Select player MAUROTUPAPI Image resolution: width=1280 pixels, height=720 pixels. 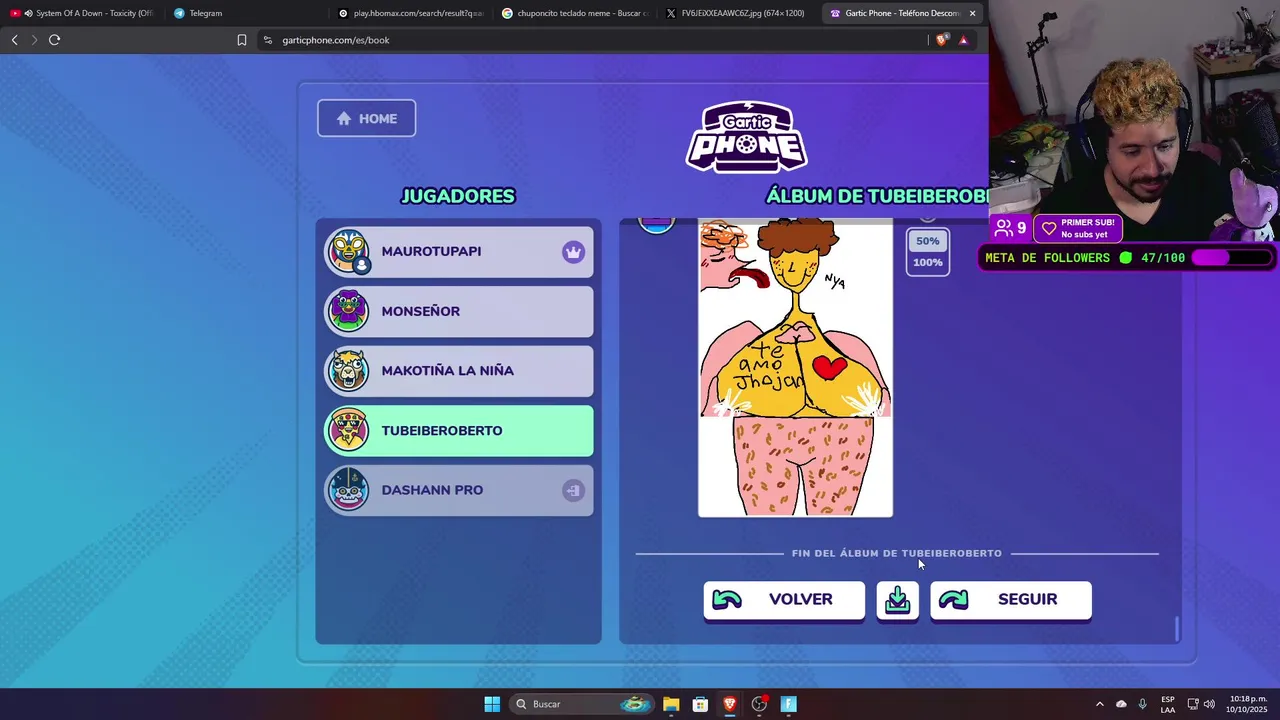[459, 252]
